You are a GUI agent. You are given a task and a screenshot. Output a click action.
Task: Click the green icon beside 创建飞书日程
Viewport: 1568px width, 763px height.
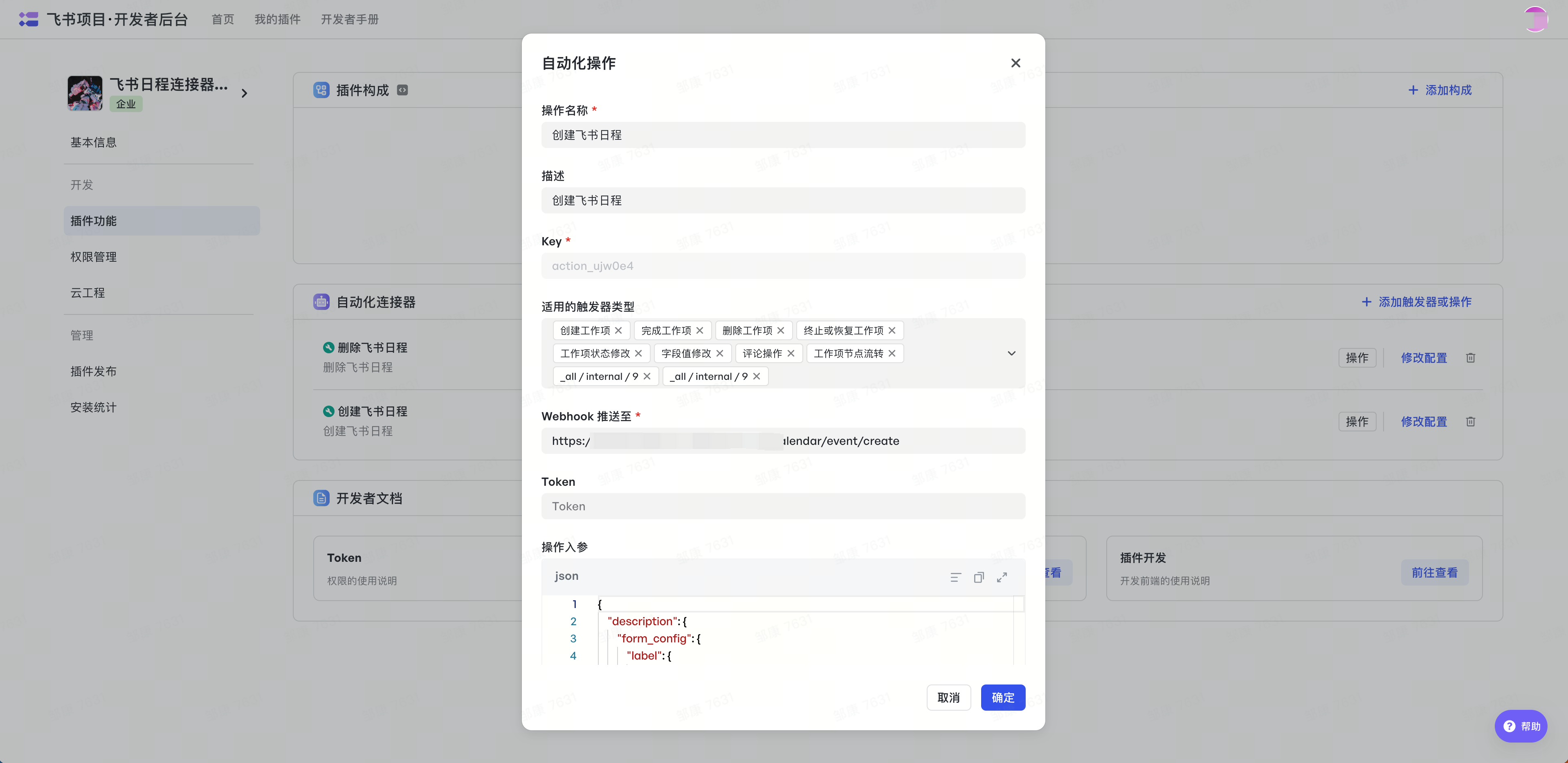(x=329, y=411)
